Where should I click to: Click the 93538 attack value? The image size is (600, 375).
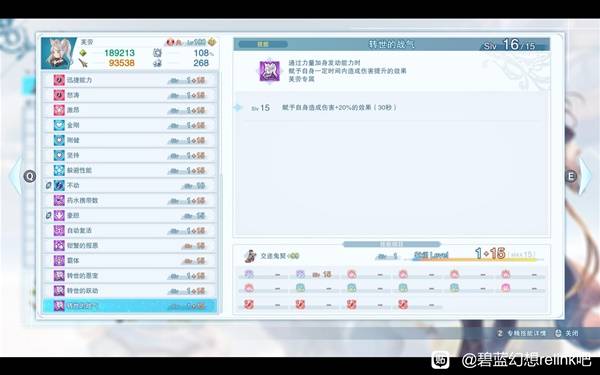(x=122, y=63)
